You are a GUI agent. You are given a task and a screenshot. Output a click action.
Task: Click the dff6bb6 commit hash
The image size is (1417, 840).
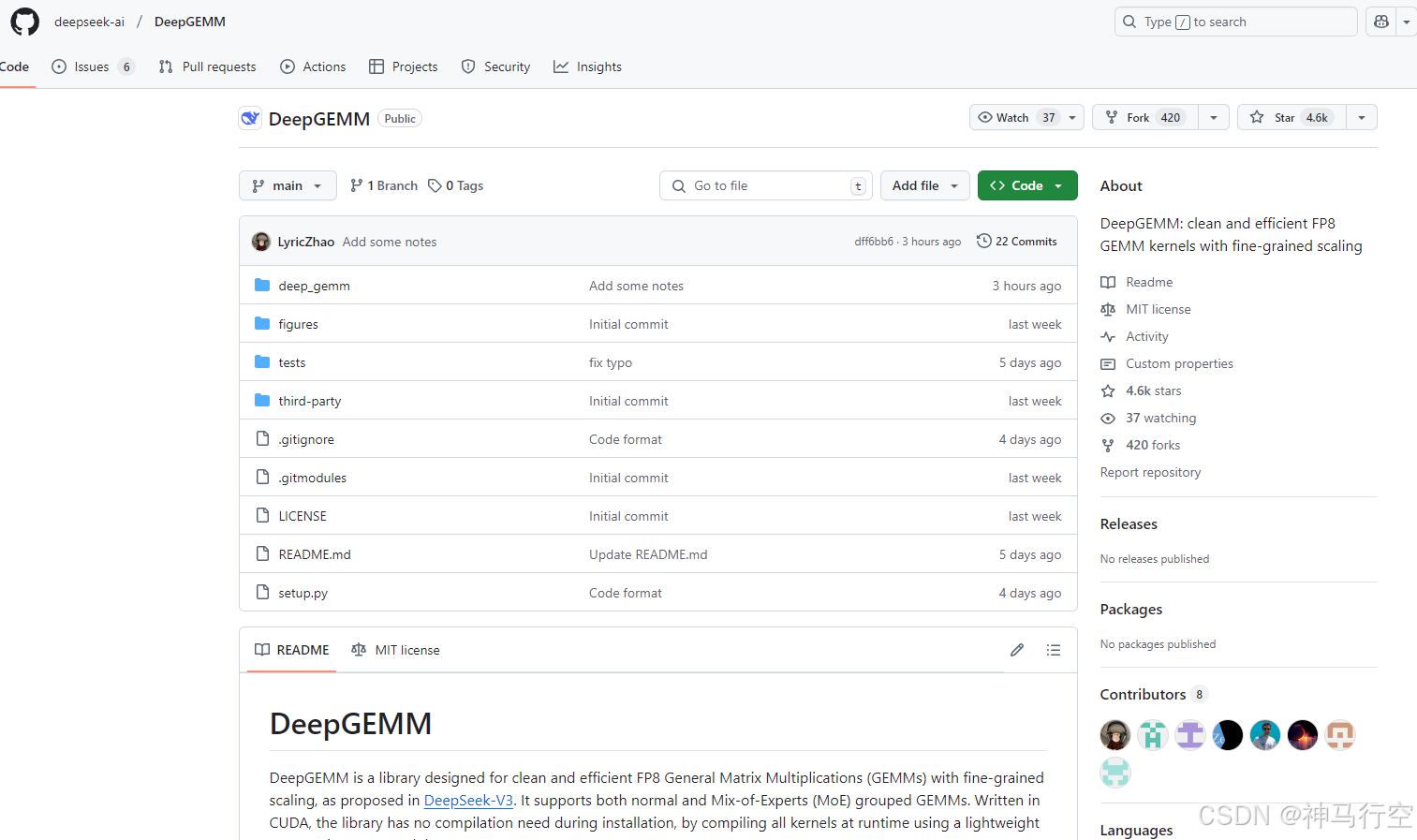[874, 242]
